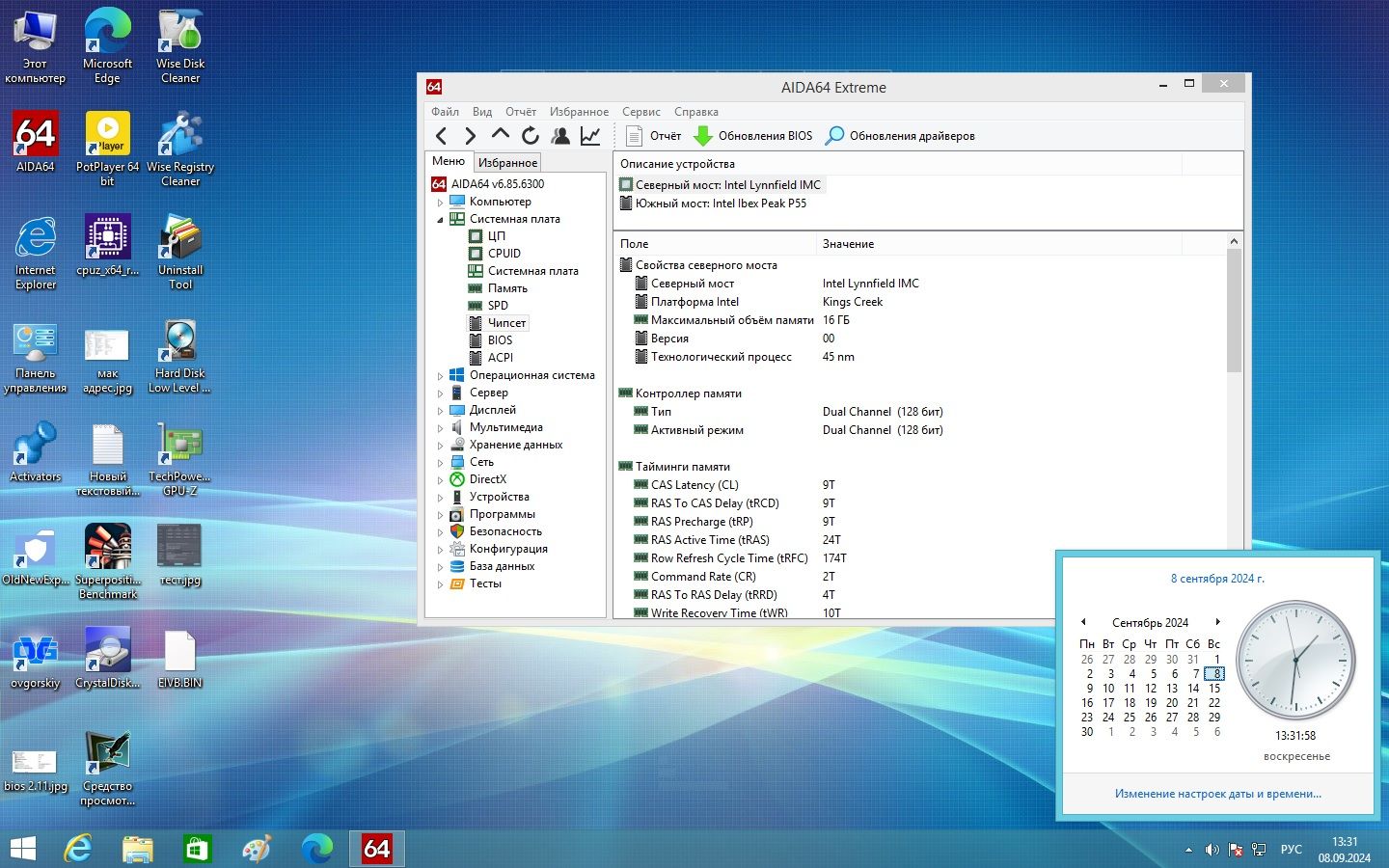The height and width of the screenshot is (868, 1389).
Task: Click the Отчёт report button
Action: click(653, 136)
